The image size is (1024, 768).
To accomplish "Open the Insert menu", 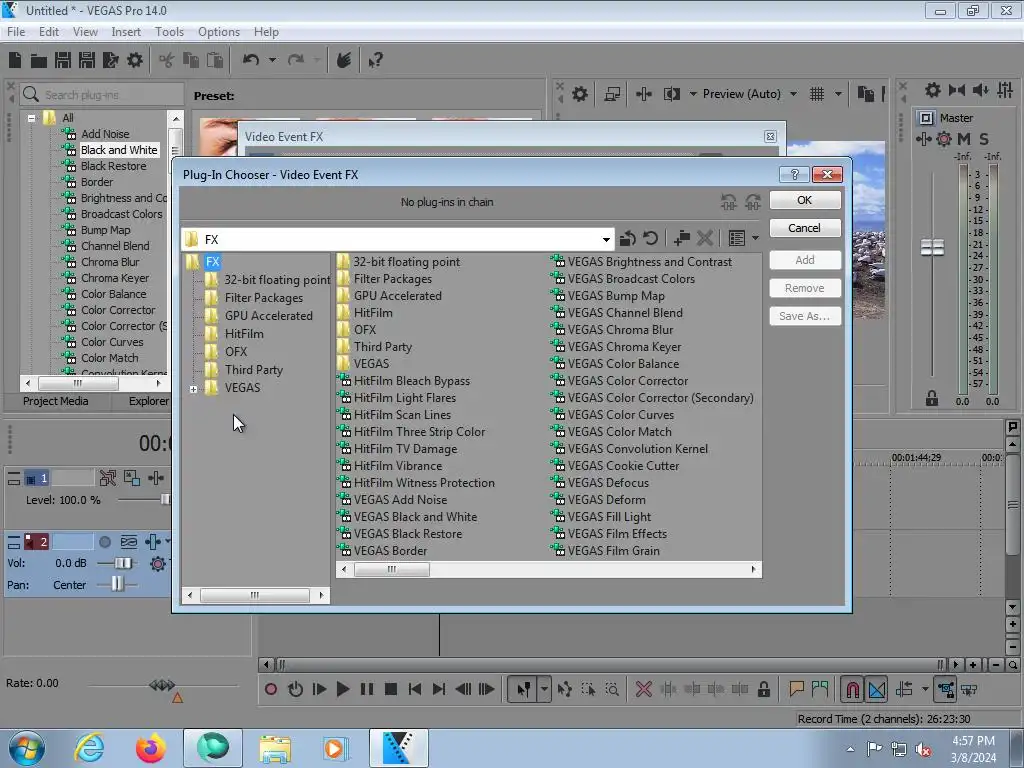I will [126, 31].
